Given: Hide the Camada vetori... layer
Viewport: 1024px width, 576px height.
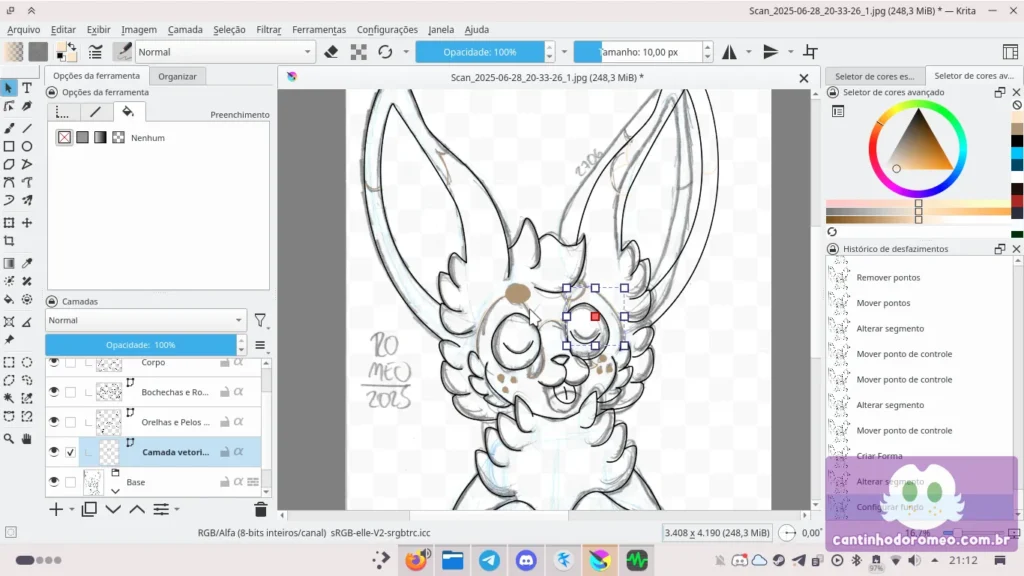Looking at the screenshot, I should tap(54, 452).
